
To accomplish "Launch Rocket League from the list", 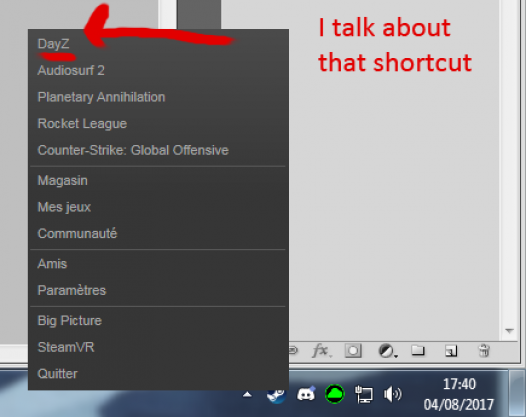I will point(82,124).
